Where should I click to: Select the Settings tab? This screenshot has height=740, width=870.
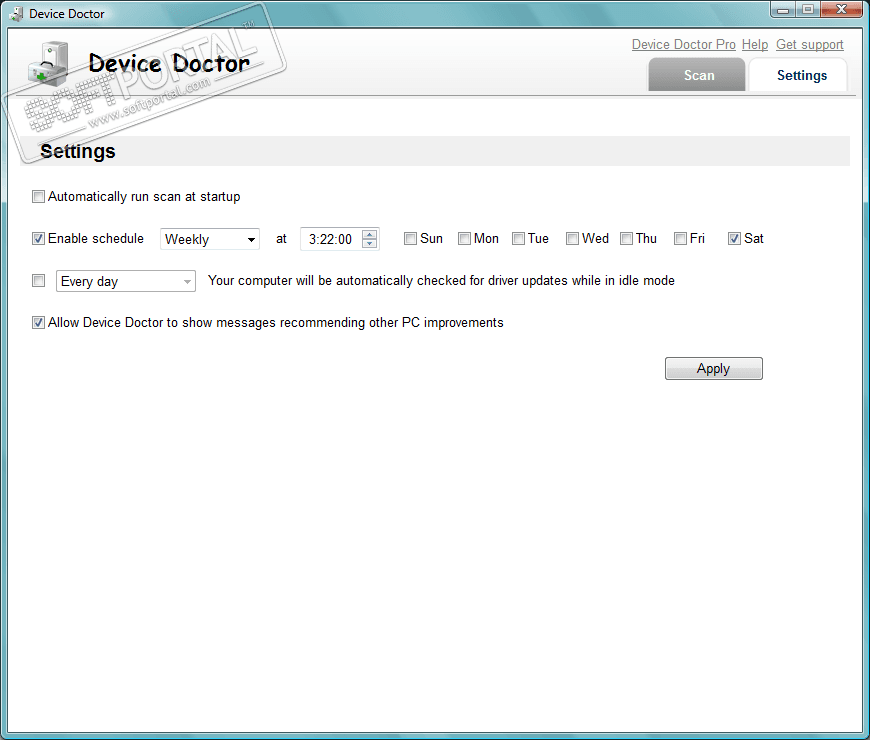pyautogui.click(x=798, y=75)
